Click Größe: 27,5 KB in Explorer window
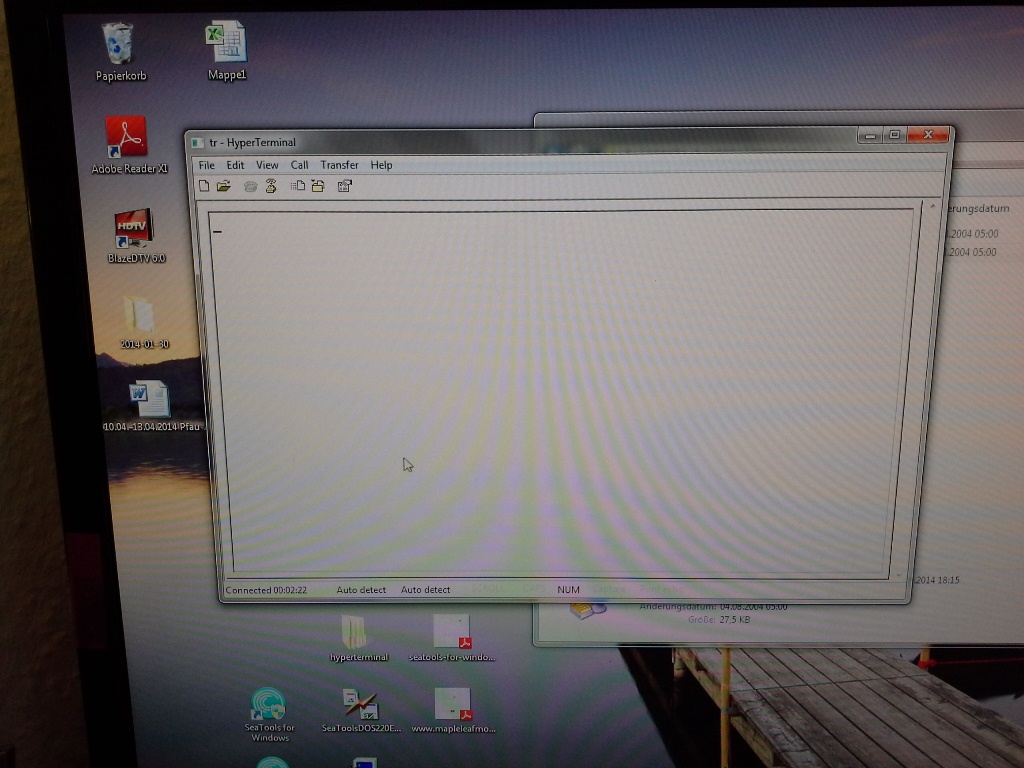Image resolution: width=1024 pixels, height=768 pixels. [719, 620]
